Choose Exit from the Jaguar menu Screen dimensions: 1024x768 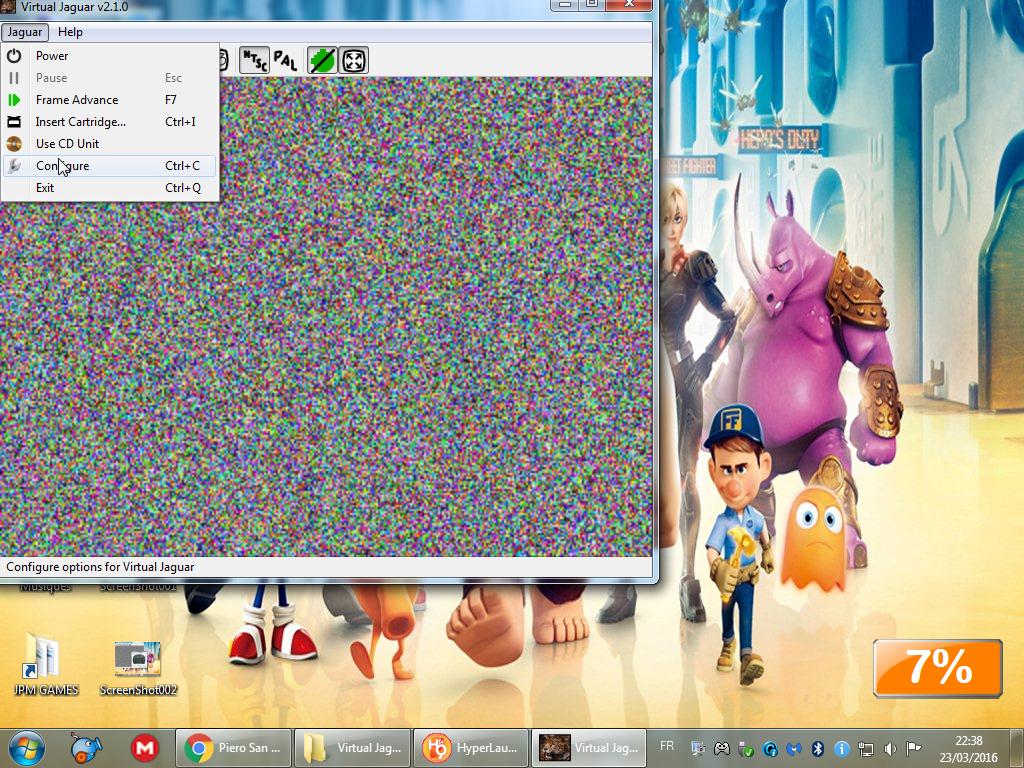[x=110, y=188]
